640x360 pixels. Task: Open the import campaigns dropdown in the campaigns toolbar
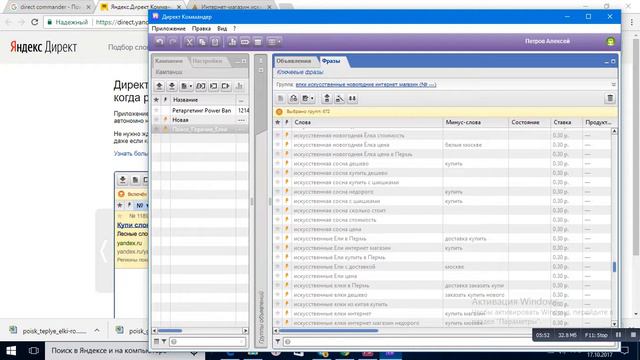tap(186, 86)
